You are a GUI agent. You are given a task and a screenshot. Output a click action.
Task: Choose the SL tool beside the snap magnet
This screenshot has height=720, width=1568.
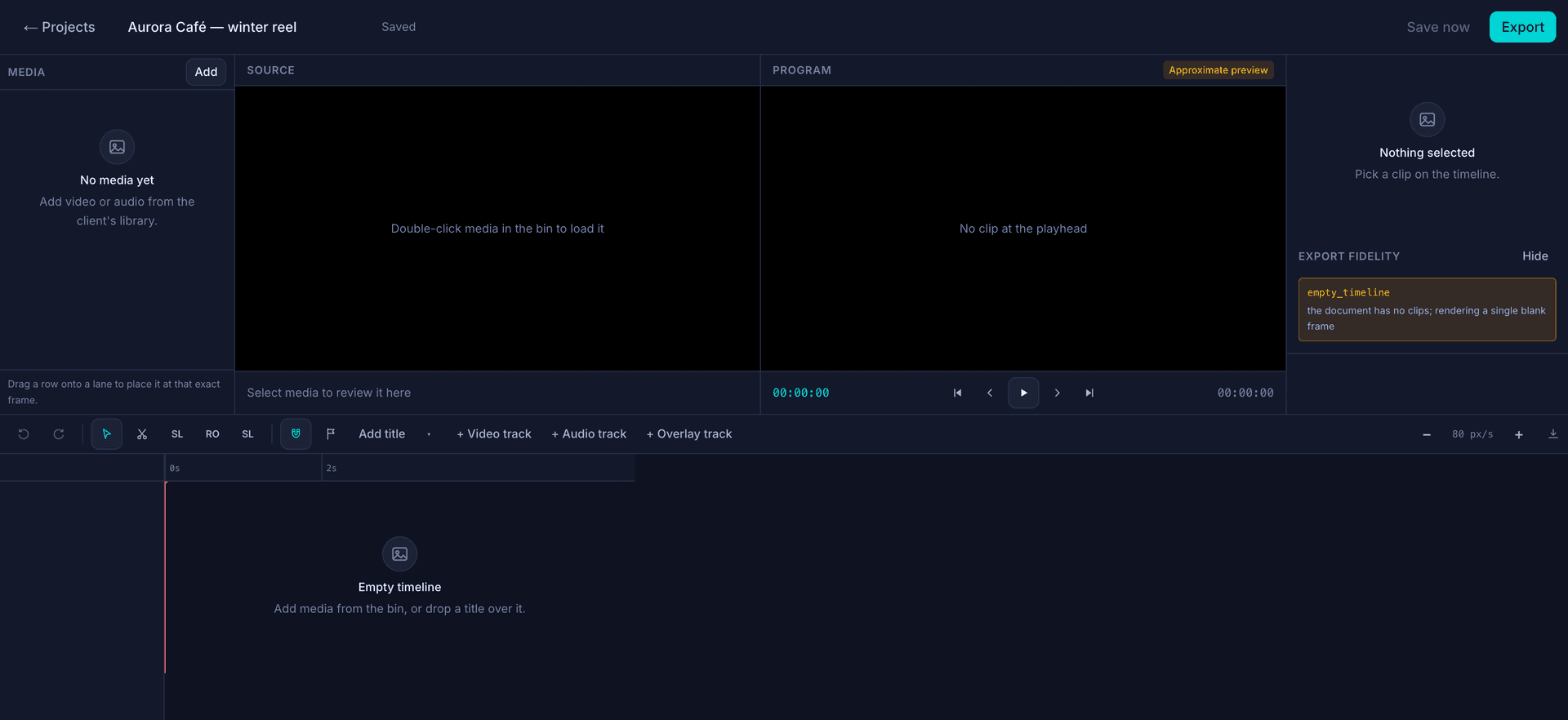pos(247,434)
